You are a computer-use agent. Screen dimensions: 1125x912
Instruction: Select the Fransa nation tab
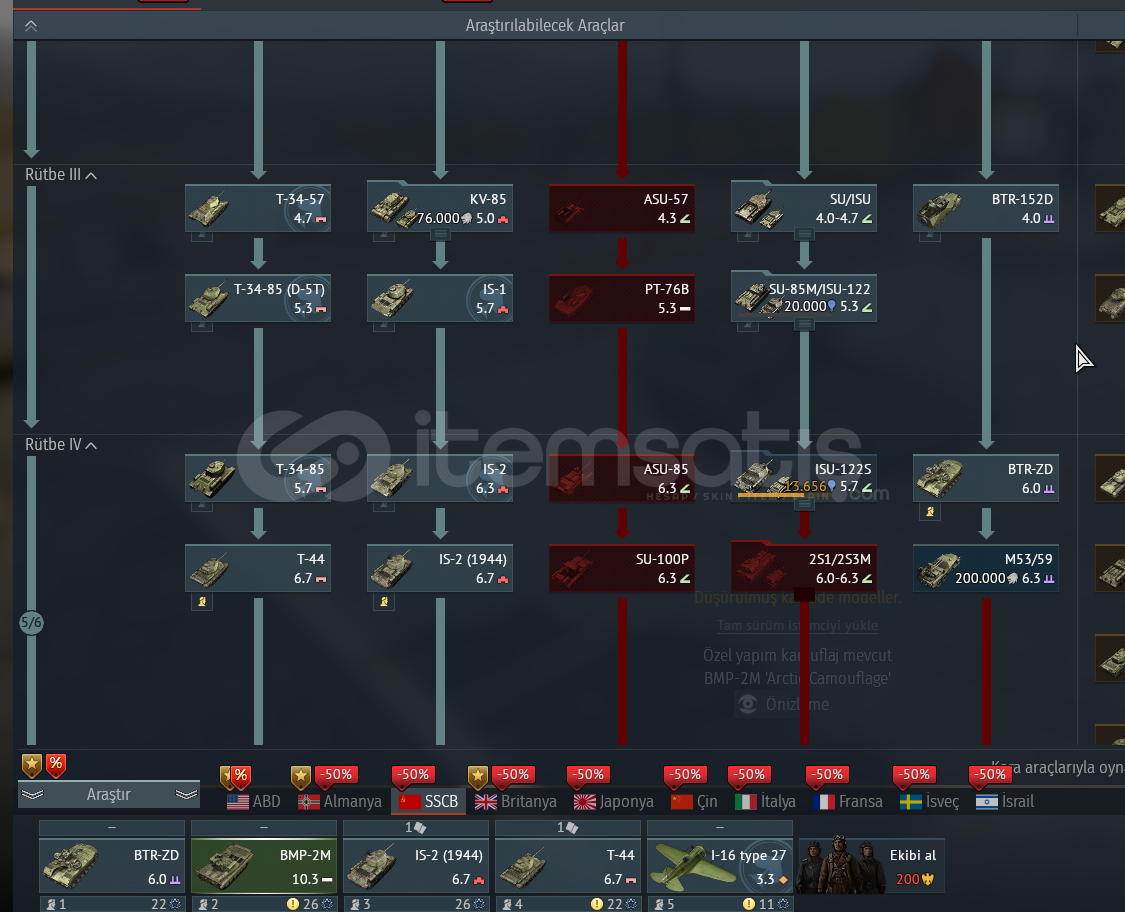[847, 801]
